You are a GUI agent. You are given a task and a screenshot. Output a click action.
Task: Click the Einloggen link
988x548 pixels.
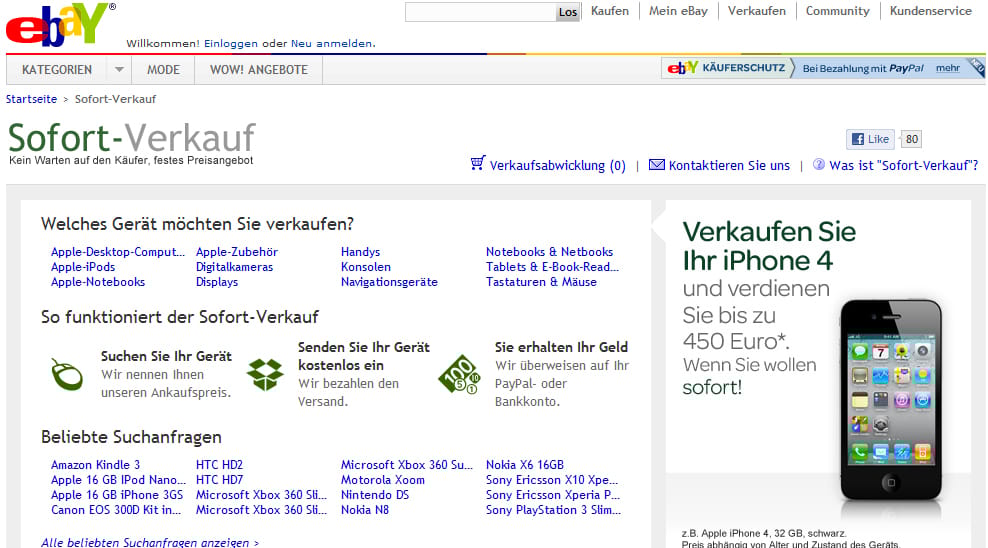231,43
